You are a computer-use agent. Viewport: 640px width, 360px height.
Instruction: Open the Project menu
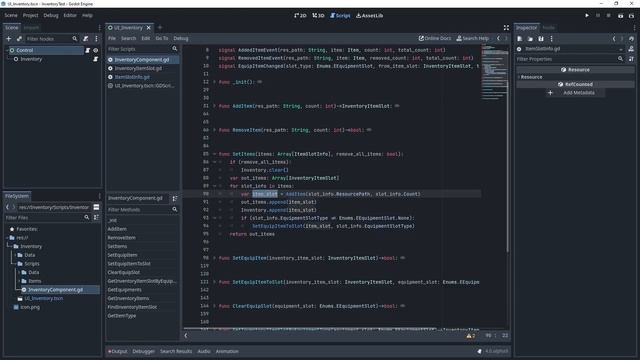coord(30,16)
